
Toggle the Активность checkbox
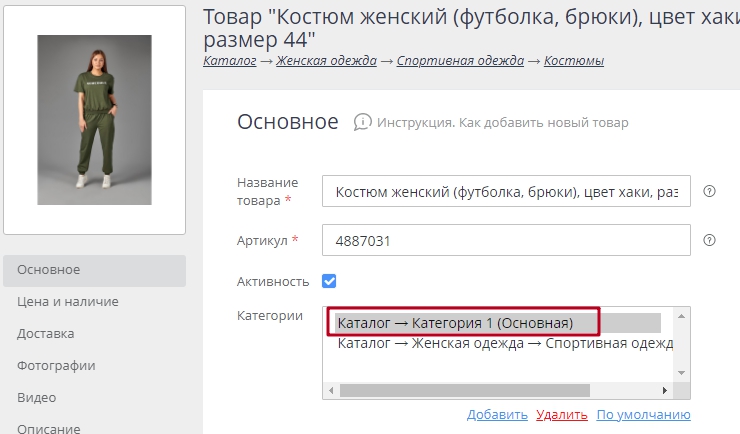tap(329, 281)
